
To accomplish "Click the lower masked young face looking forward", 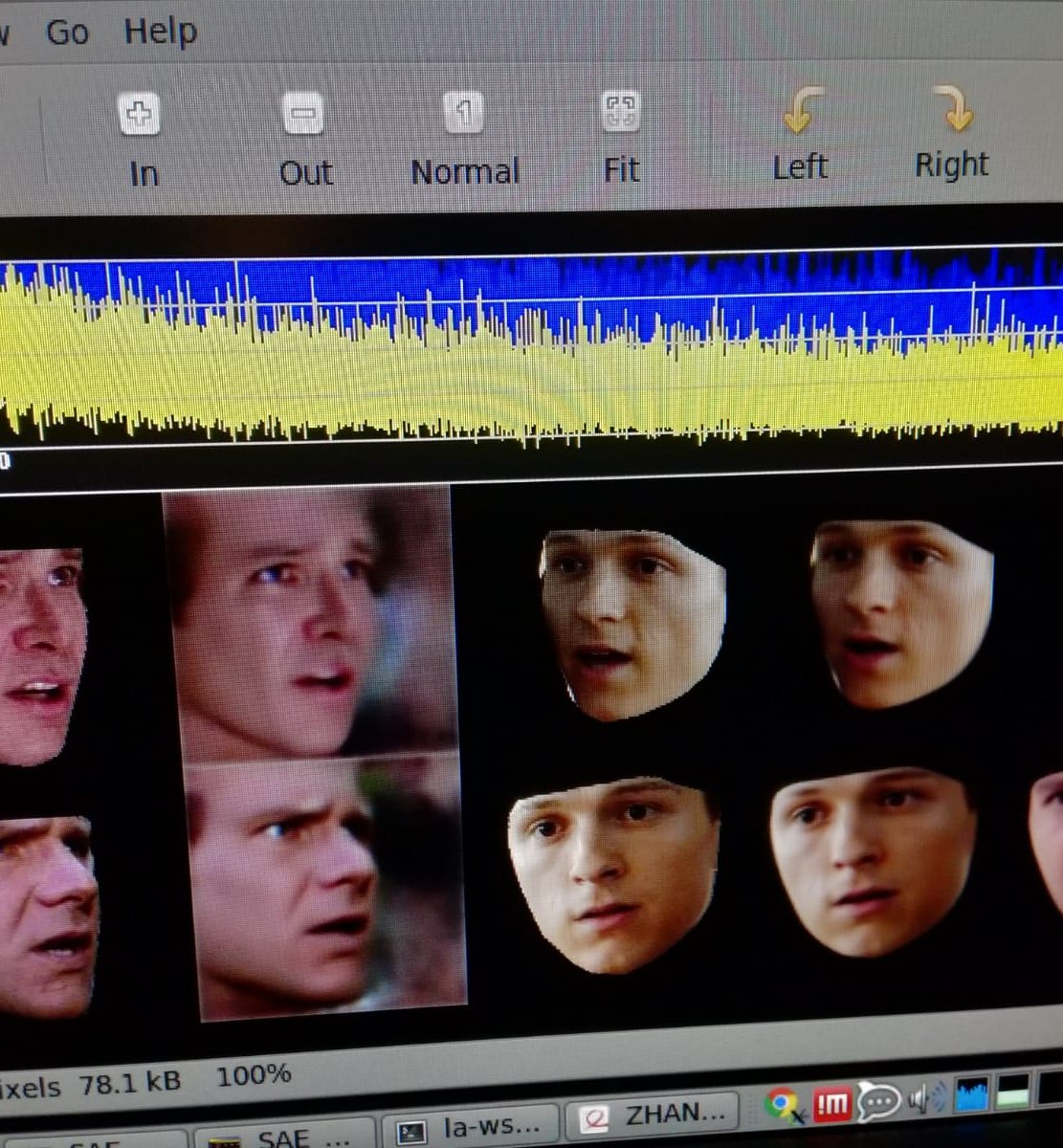I will [612, 875].
